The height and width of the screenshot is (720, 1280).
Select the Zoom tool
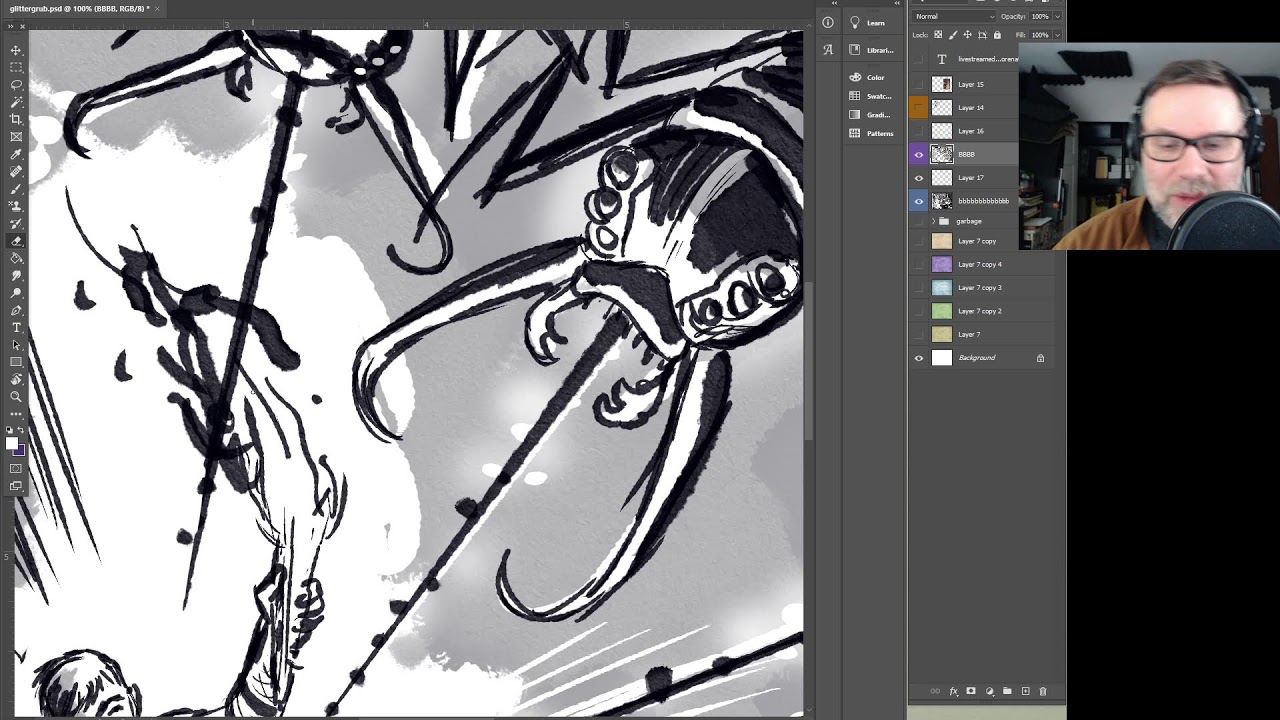point(16,397)
